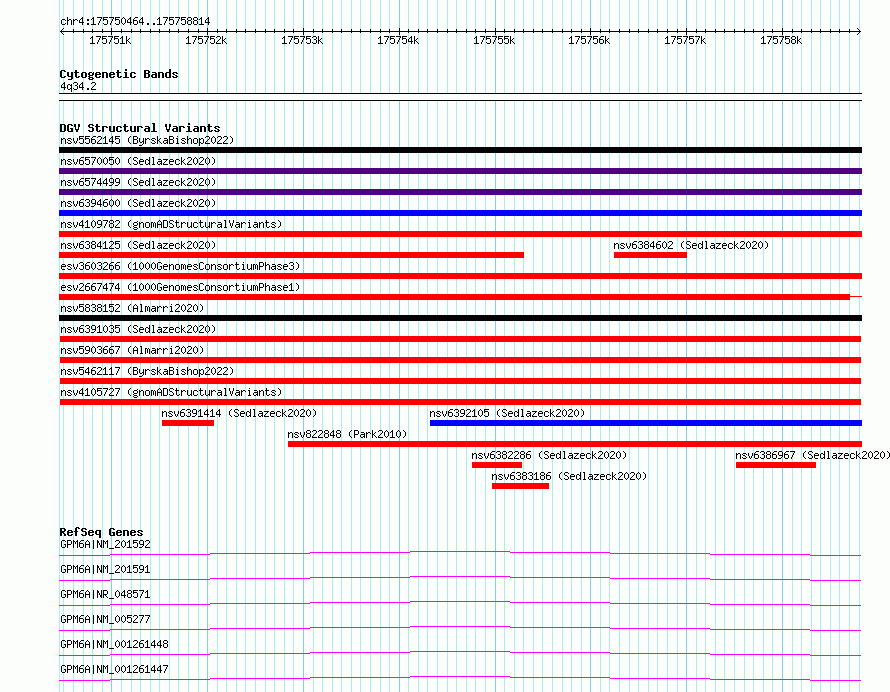Image resolution: width=890 pixels, height=692 pixels.
Task: Click the RefSeq Genes track title
Action: click(101, 532)
